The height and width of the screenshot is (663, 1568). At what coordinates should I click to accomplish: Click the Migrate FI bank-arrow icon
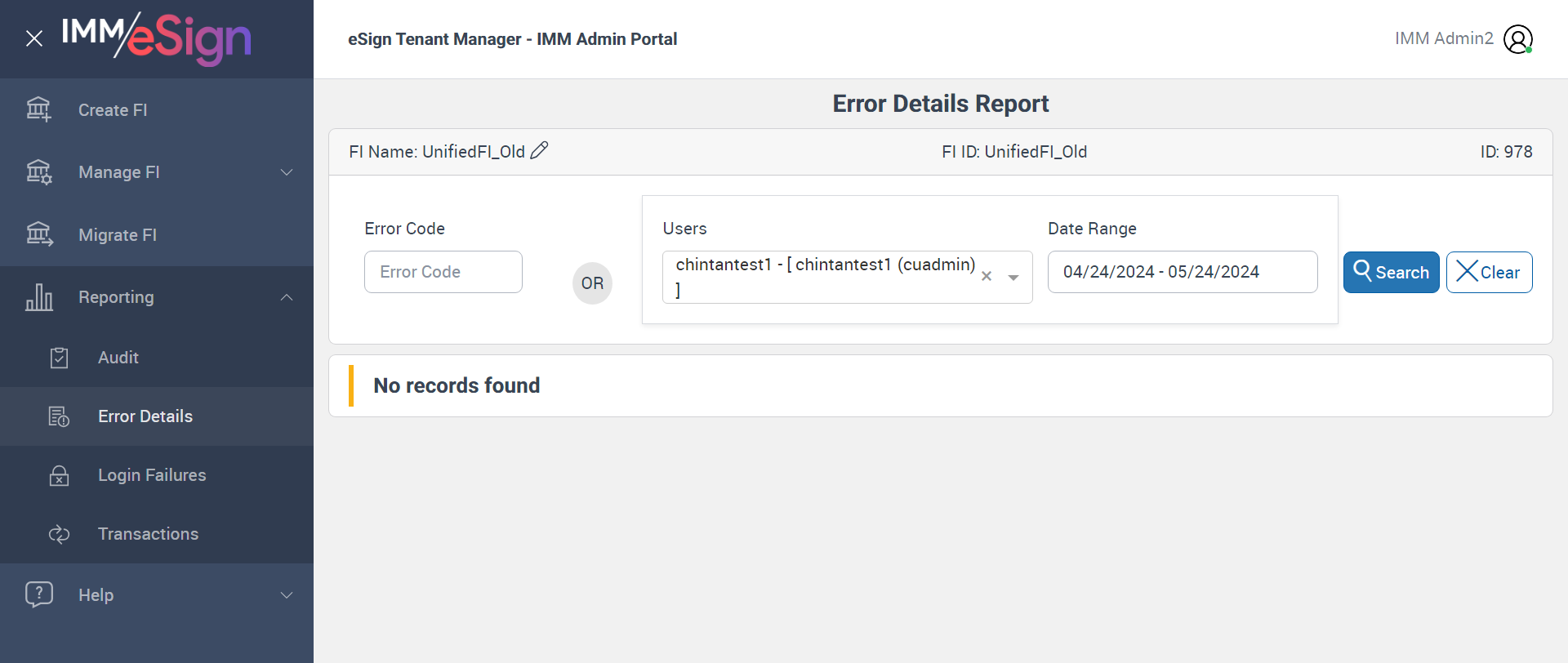point(38,234)
